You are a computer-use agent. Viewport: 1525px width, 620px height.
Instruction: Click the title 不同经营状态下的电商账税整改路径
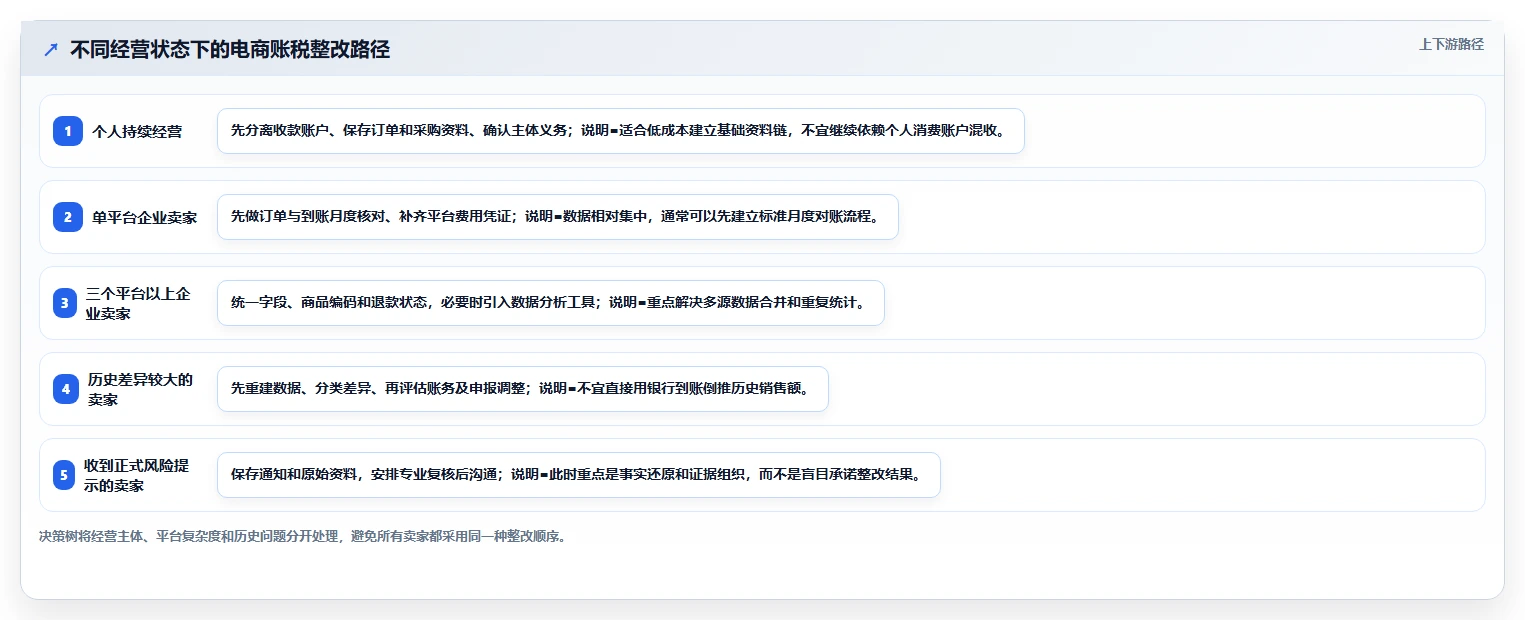pos(230,50)
